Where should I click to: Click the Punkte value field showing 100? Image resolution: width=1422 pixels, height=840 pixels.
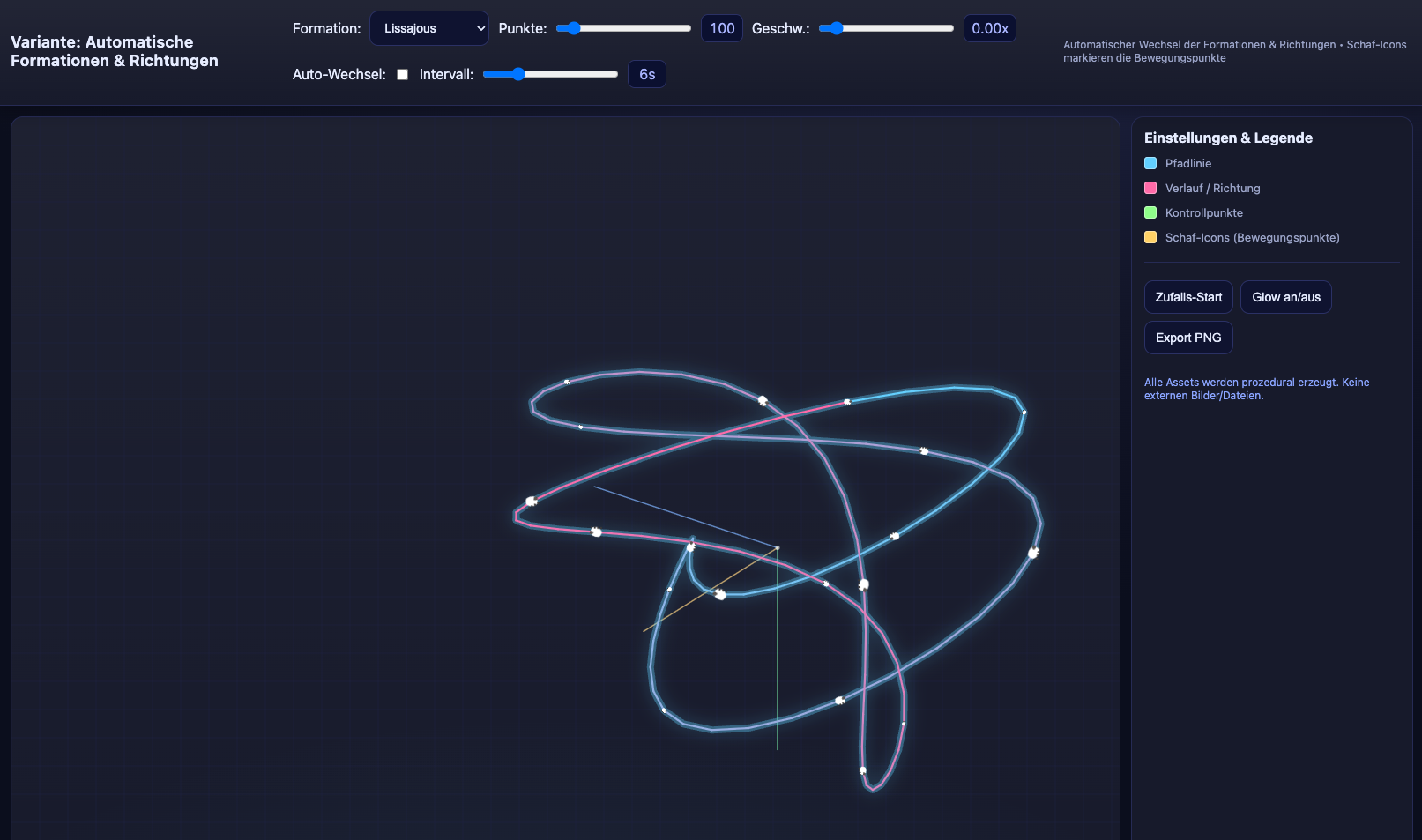(722, 28)
